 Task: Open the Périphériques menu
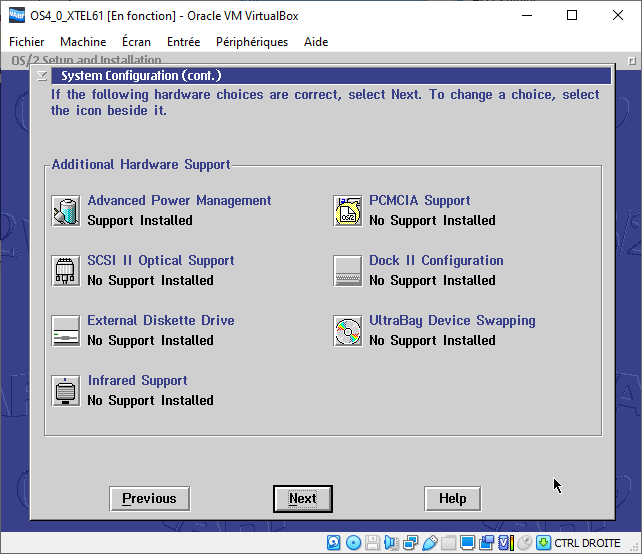252,42
